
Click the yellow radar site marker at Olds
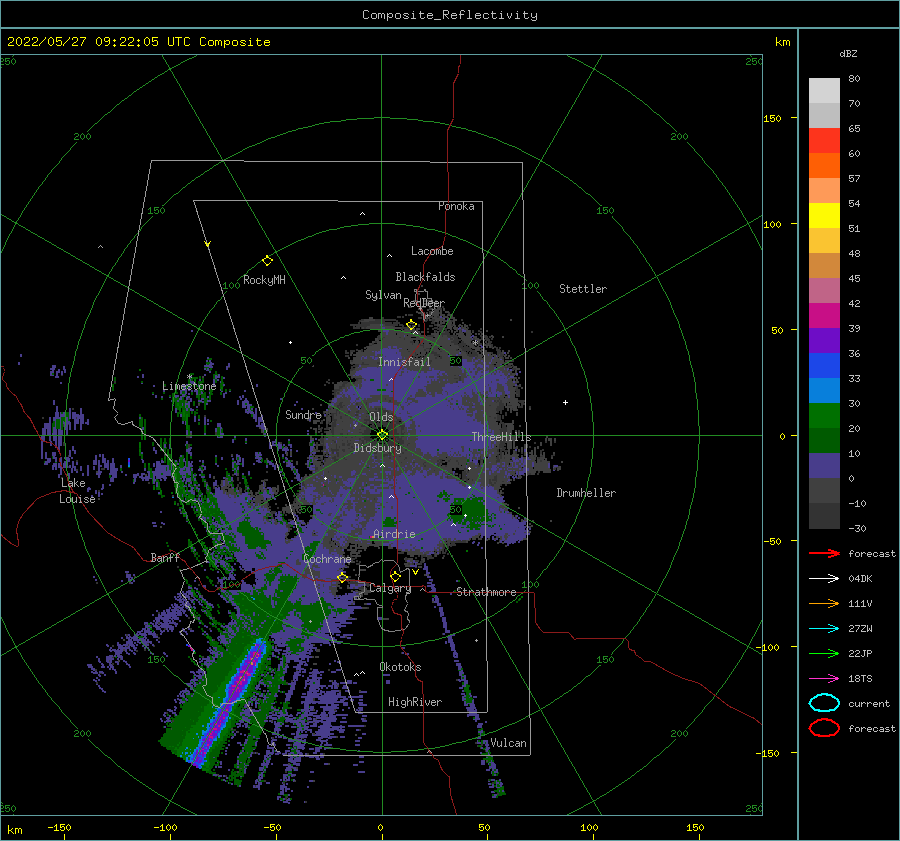click(x=382, y=435)
